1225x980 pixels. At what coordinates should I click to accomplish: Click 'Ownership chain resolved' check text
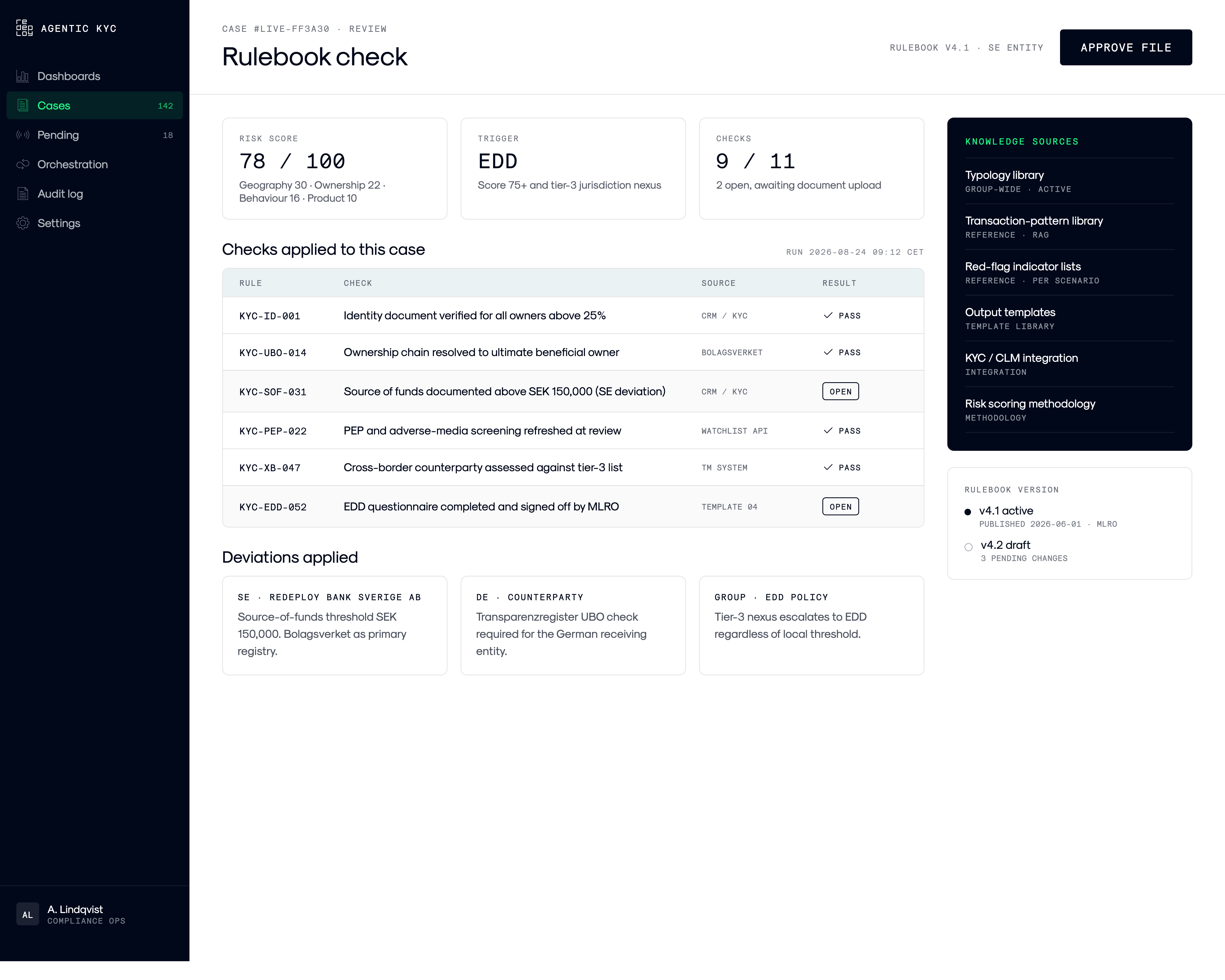pyautogui.click(x=481, y=353)
